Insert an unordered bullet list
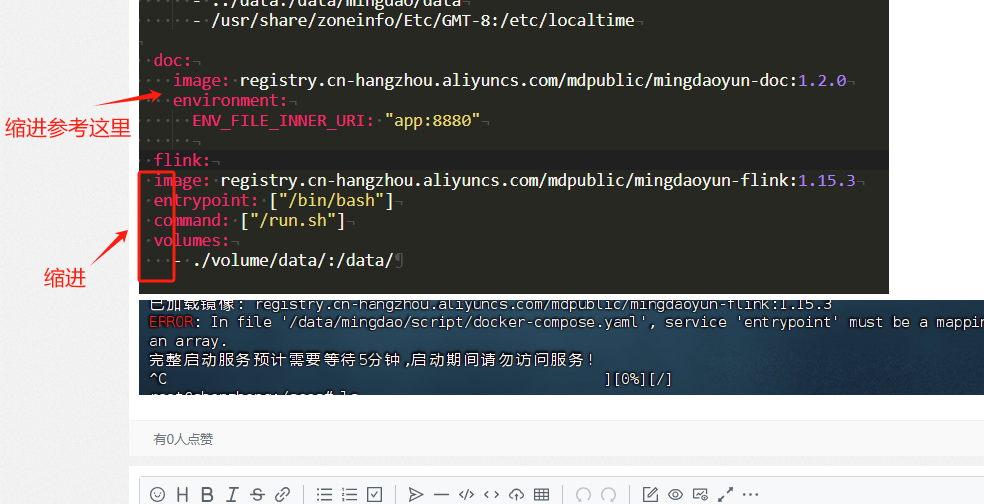Image resolution: width=984 pixels, height=504 pixels. [x=324, y=495]
